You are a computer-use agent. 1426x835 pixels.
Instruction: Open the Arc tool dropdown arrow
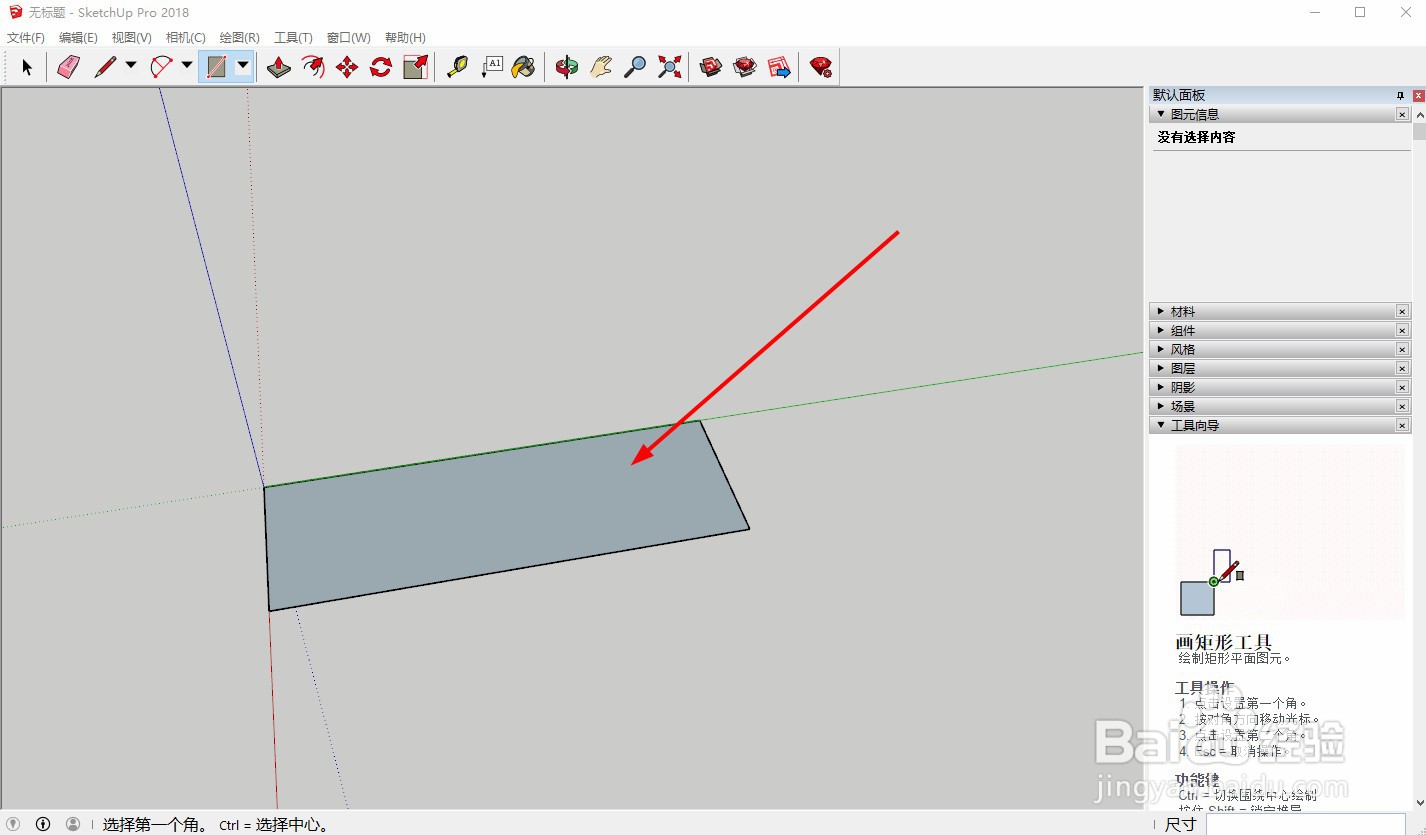pyautogui.click(x=187, y=66)
